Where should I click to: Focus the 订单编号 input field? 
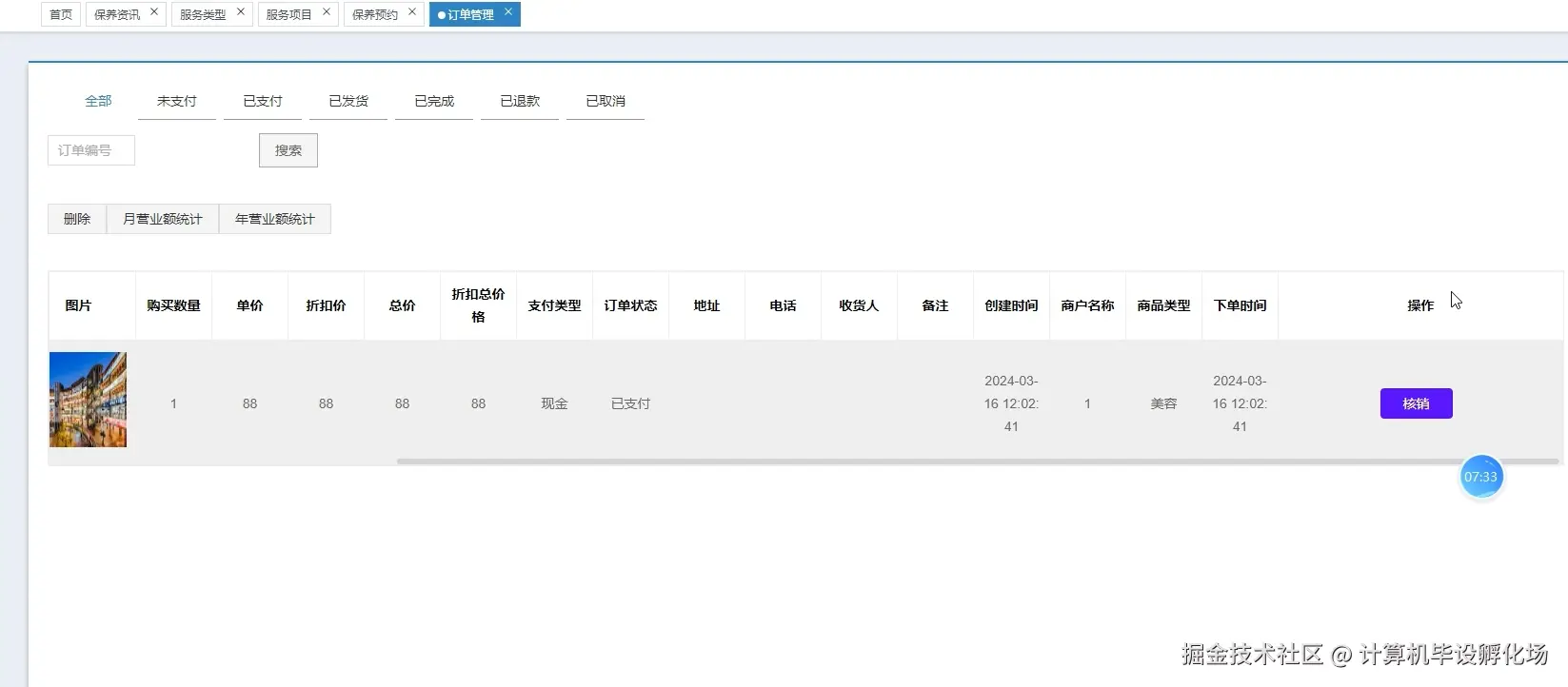point(91,150)
